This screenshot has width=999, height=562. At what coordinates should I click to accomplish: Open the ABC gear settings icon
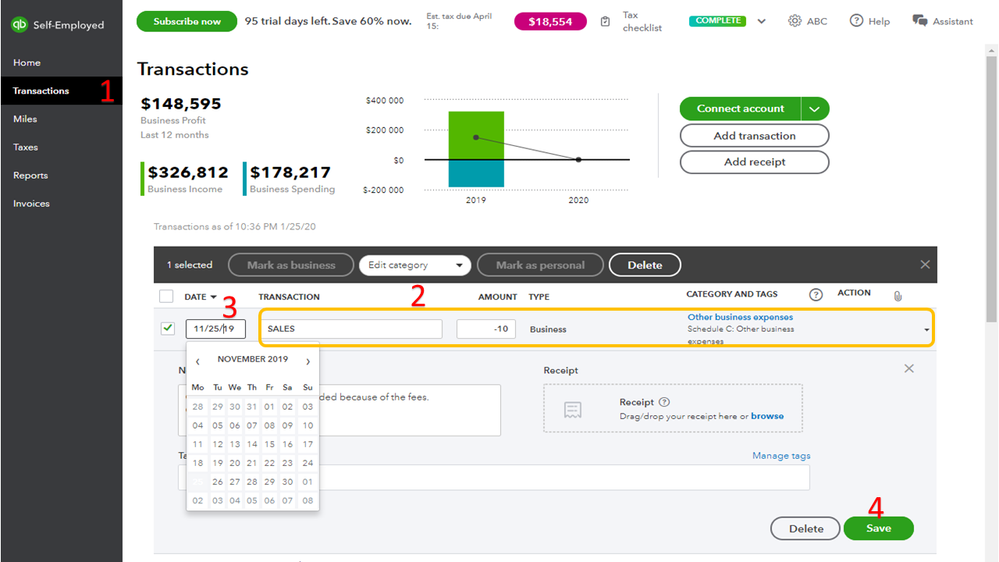click(x=794, y=21)
